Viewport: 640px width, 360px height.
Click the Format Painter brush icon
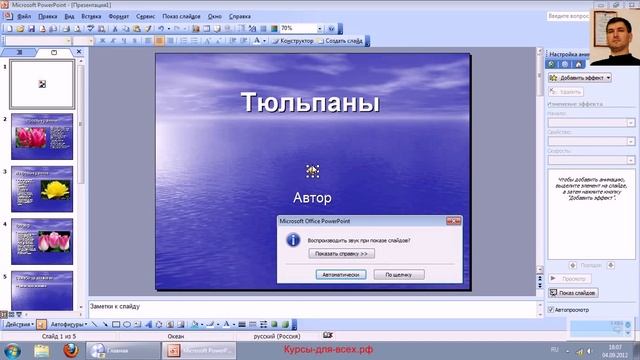(x=148, y=29)
